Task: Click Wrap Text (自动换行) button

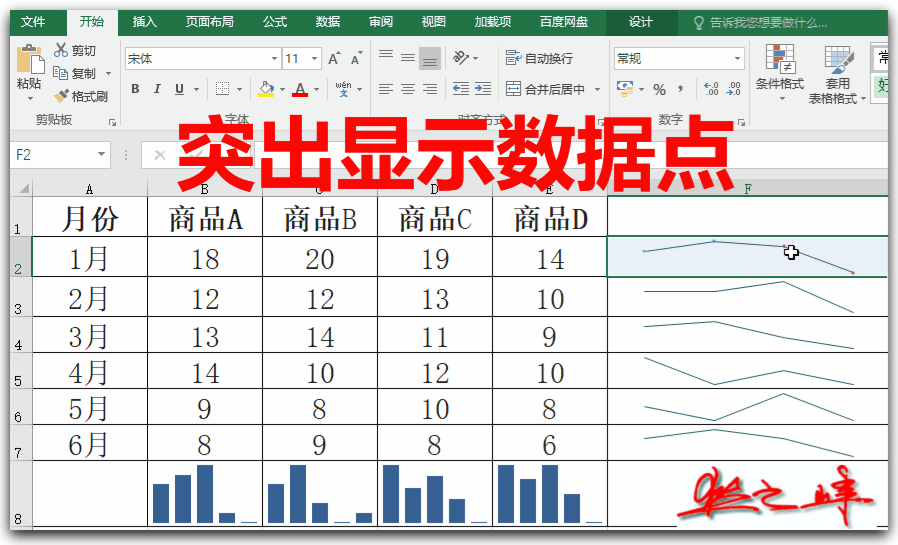Action: [x=539, y=58]
